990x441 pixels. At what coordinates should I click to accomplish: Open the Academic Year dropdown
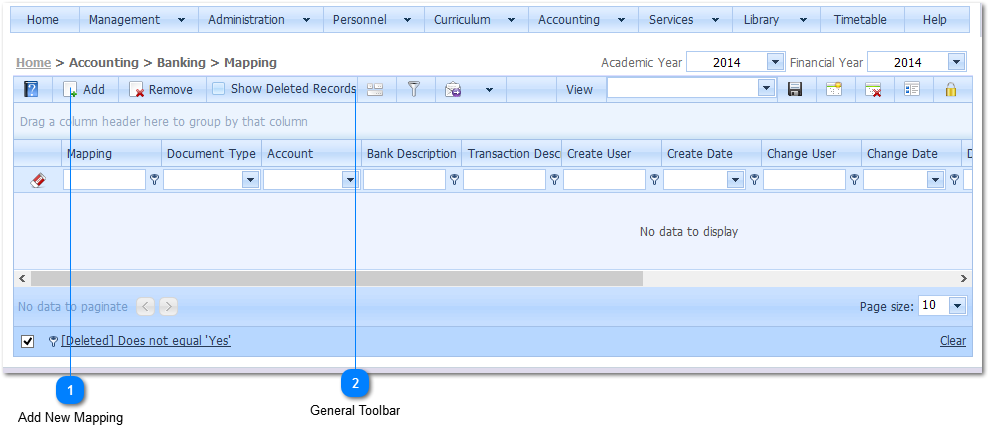[x=775, y=62]
